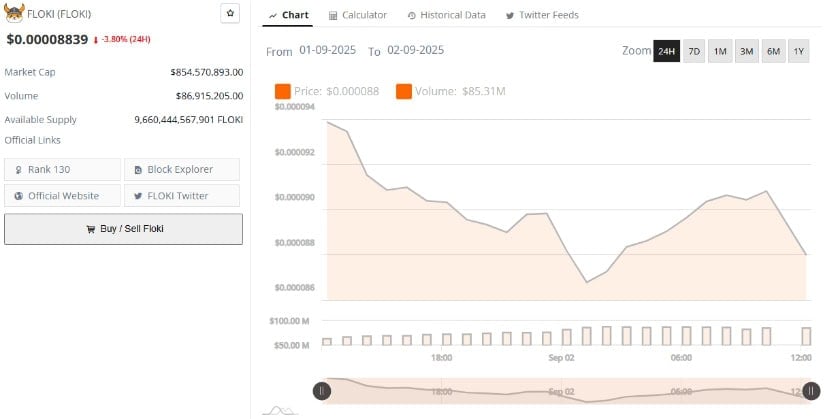Click the last volume bar at 12:00
Screen dimensions: 825x419
tap(806, 336)
